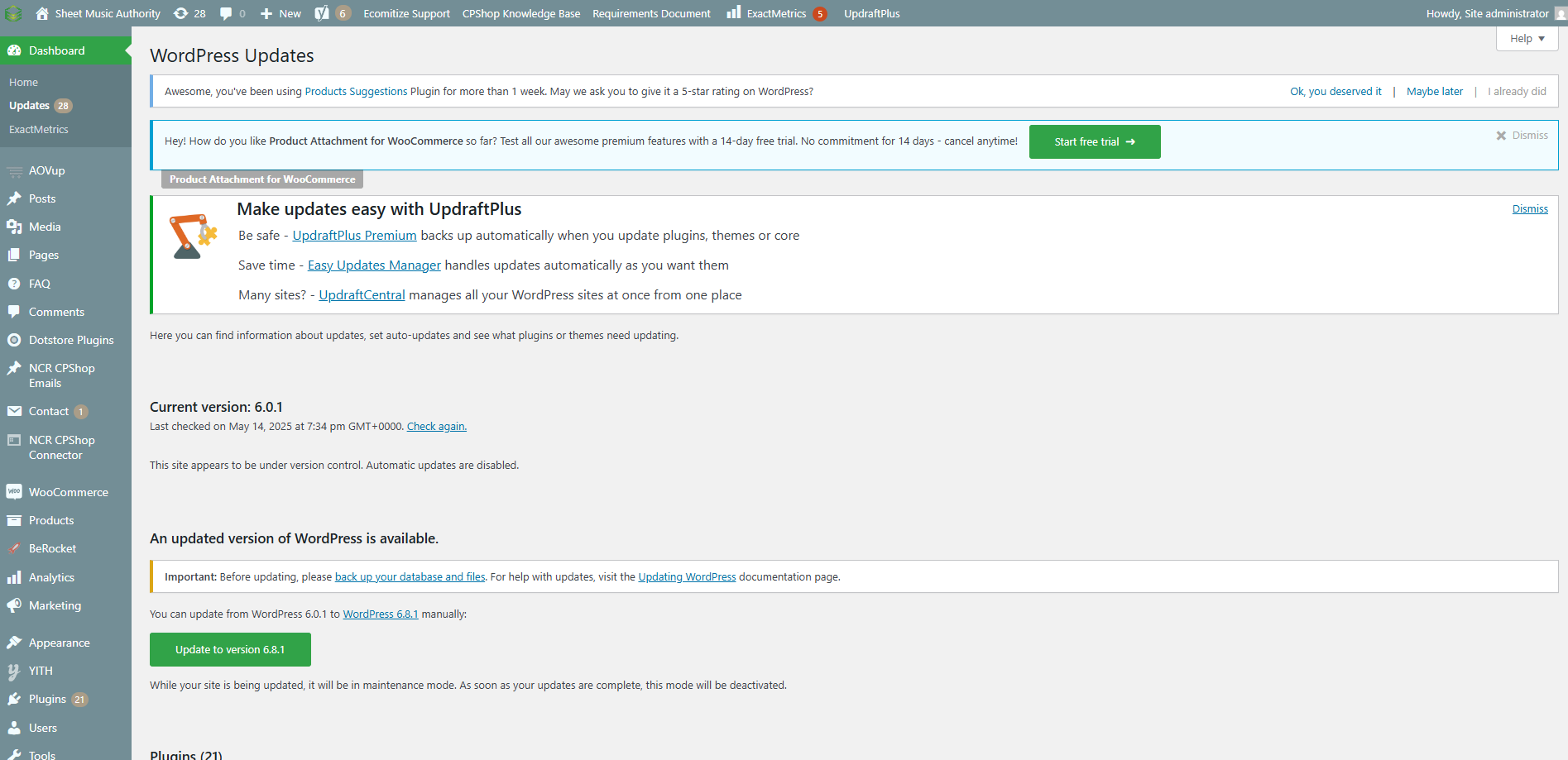The image size is (1568, 760).
Task: Click the Marketing megaphone icon
Action: pos(14,605)
